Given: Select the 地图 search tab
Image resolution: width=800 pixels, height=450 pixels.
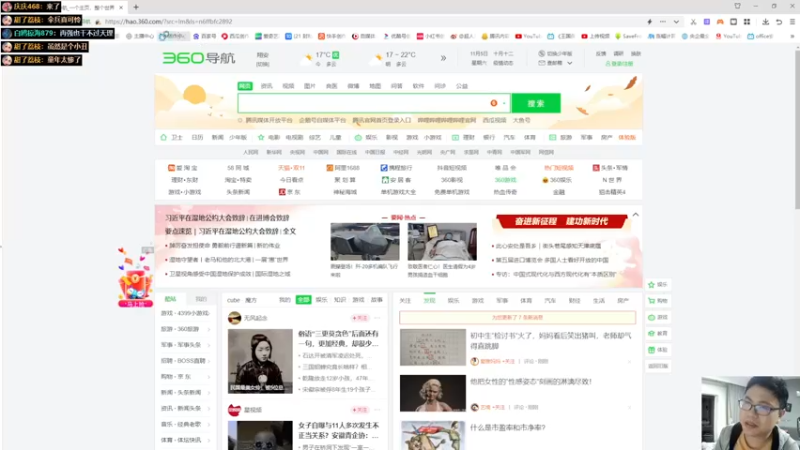Looking at the screenshot, I should click(375, 86).
